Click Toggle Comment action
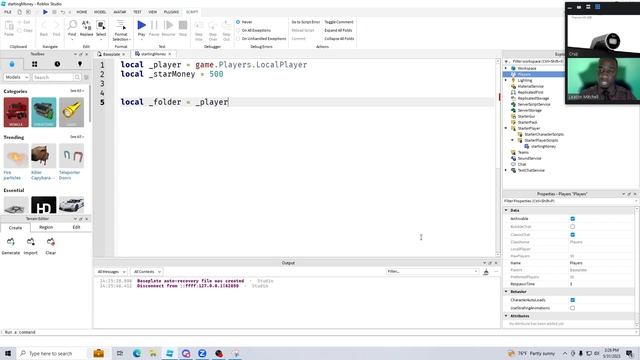The height and width of the screenshot is (360, 640). pos(339,22)
